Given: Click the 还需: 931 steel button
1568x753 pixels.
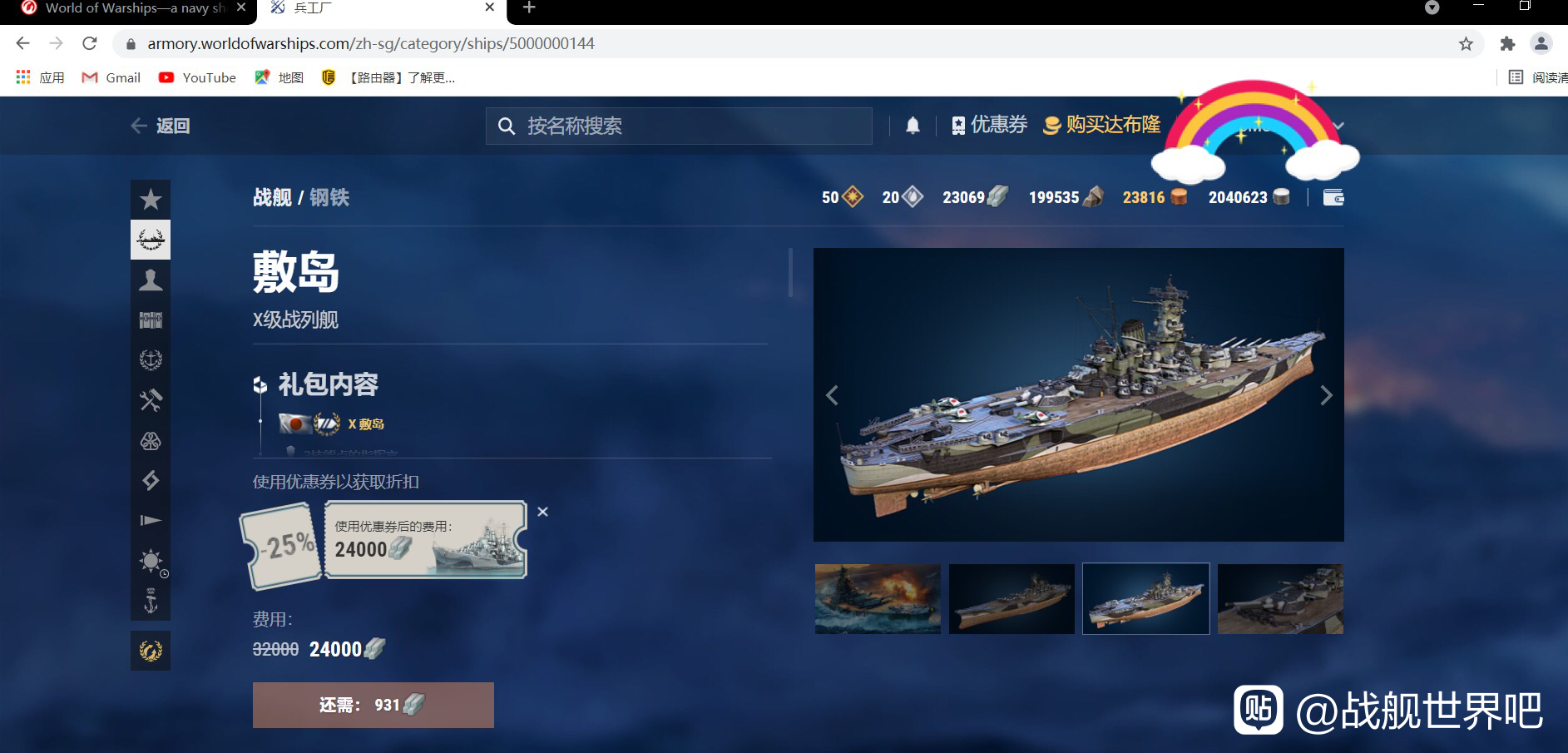Looking at the screenshot, I should click(373, 705).
